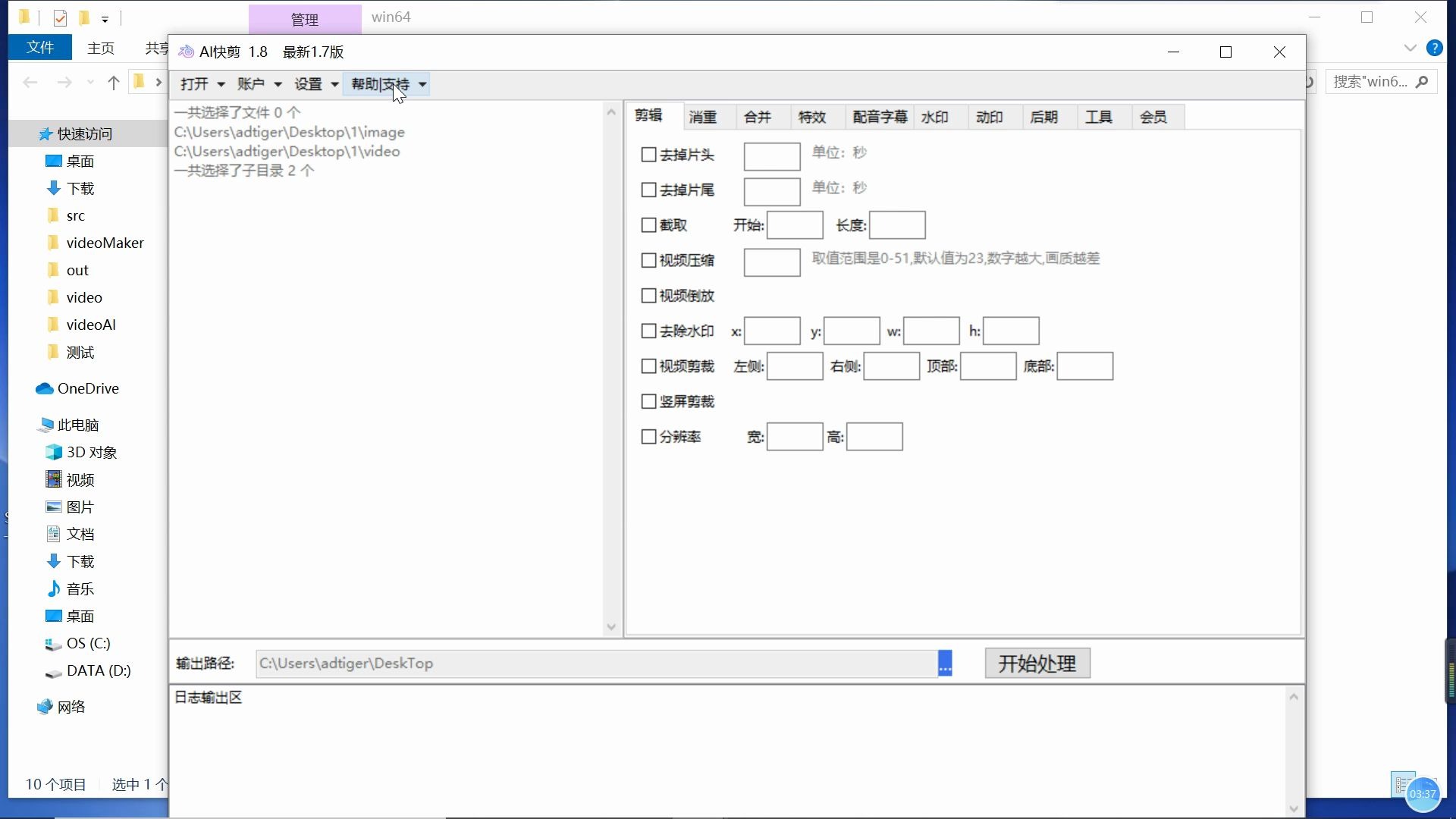
Task: Click Explorer's blue help question mark icon
Action: point(1434,48)
